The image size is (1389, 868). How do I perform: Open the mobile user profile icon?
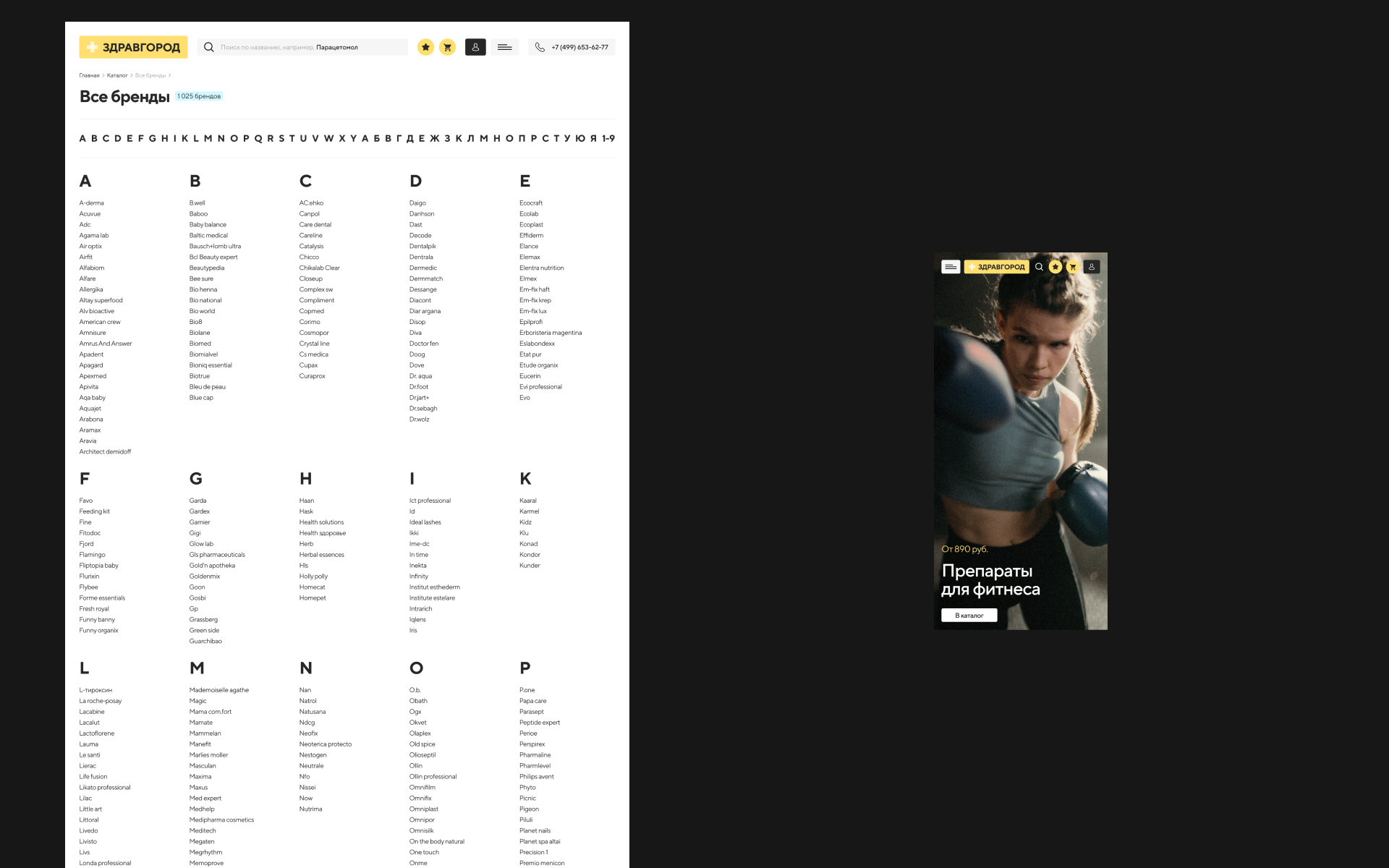[1092, 267]
